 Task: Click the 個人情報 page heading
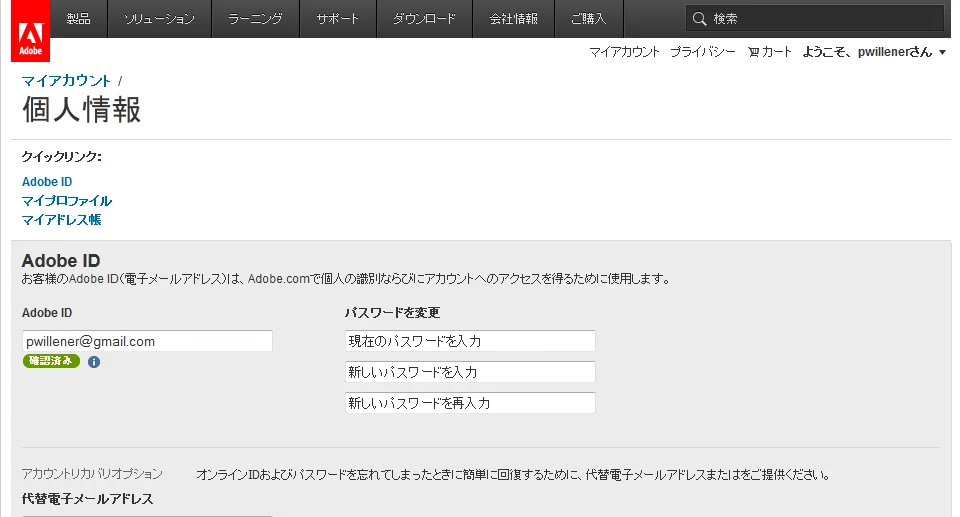[81, 110]
